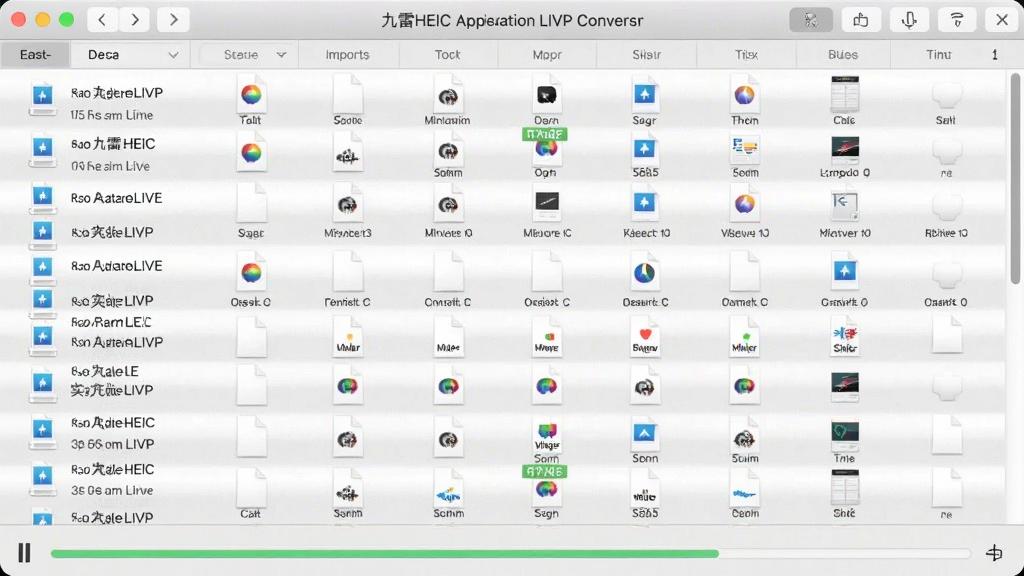
Task: Expand the Staue dropdown menu
Action: click(x=249, y=55)
